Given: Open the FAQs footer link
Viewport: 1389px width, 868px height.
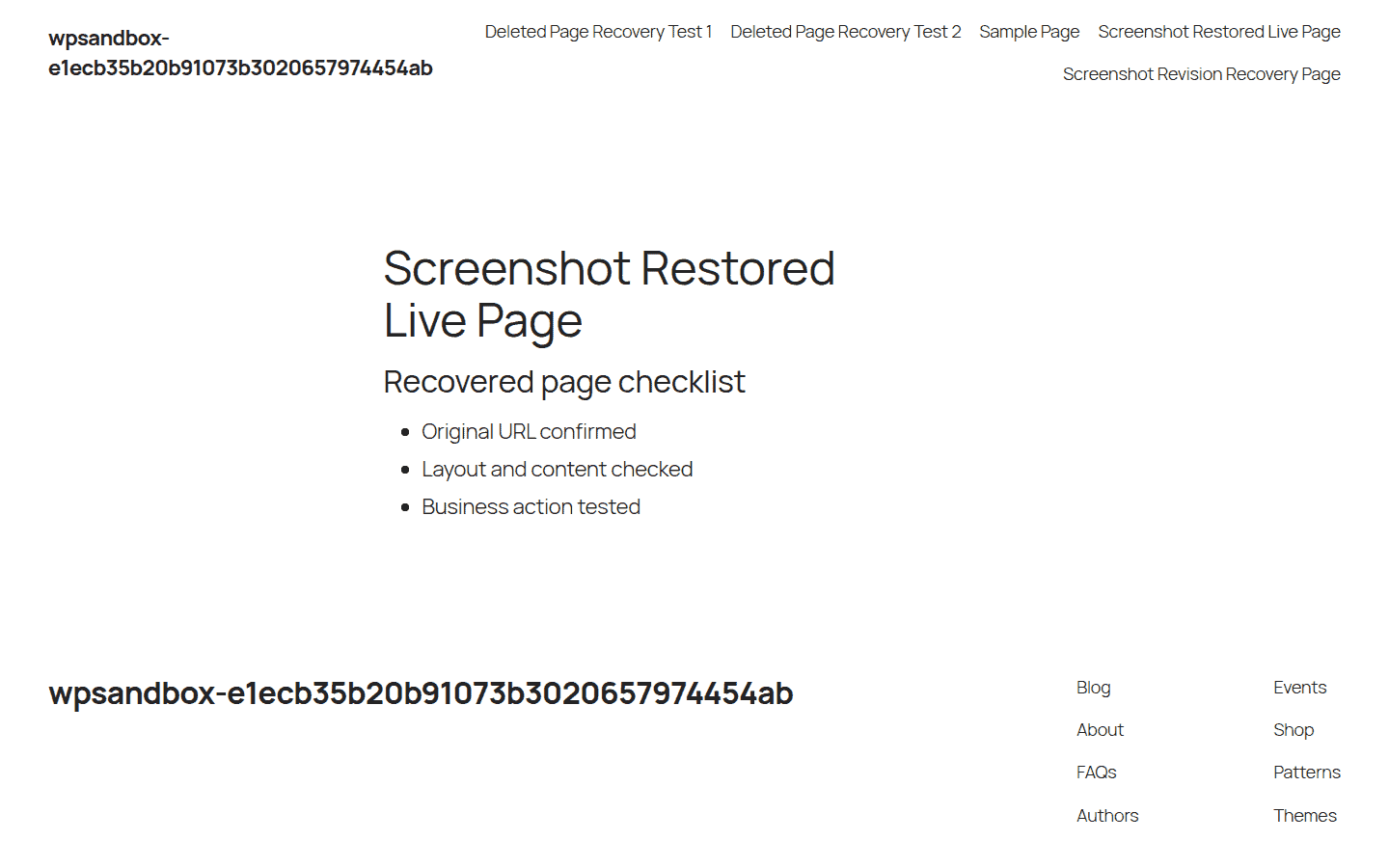Looking at the screenshot, I should point(1097,773).
